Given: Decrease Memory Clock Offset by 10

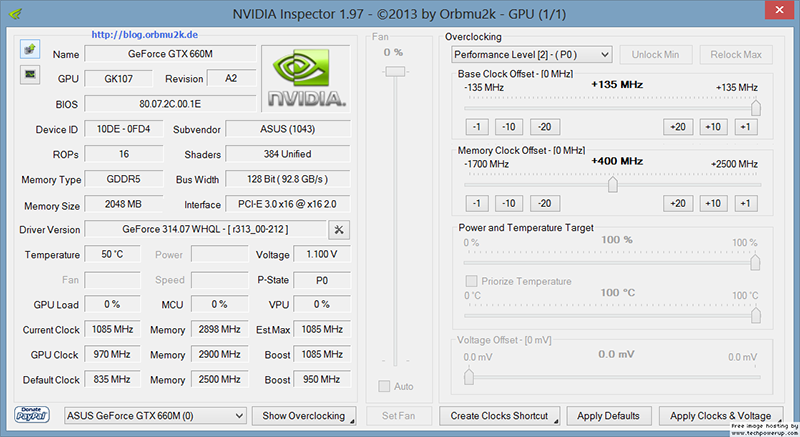Looking at the screenshot, I should [509, 203].
